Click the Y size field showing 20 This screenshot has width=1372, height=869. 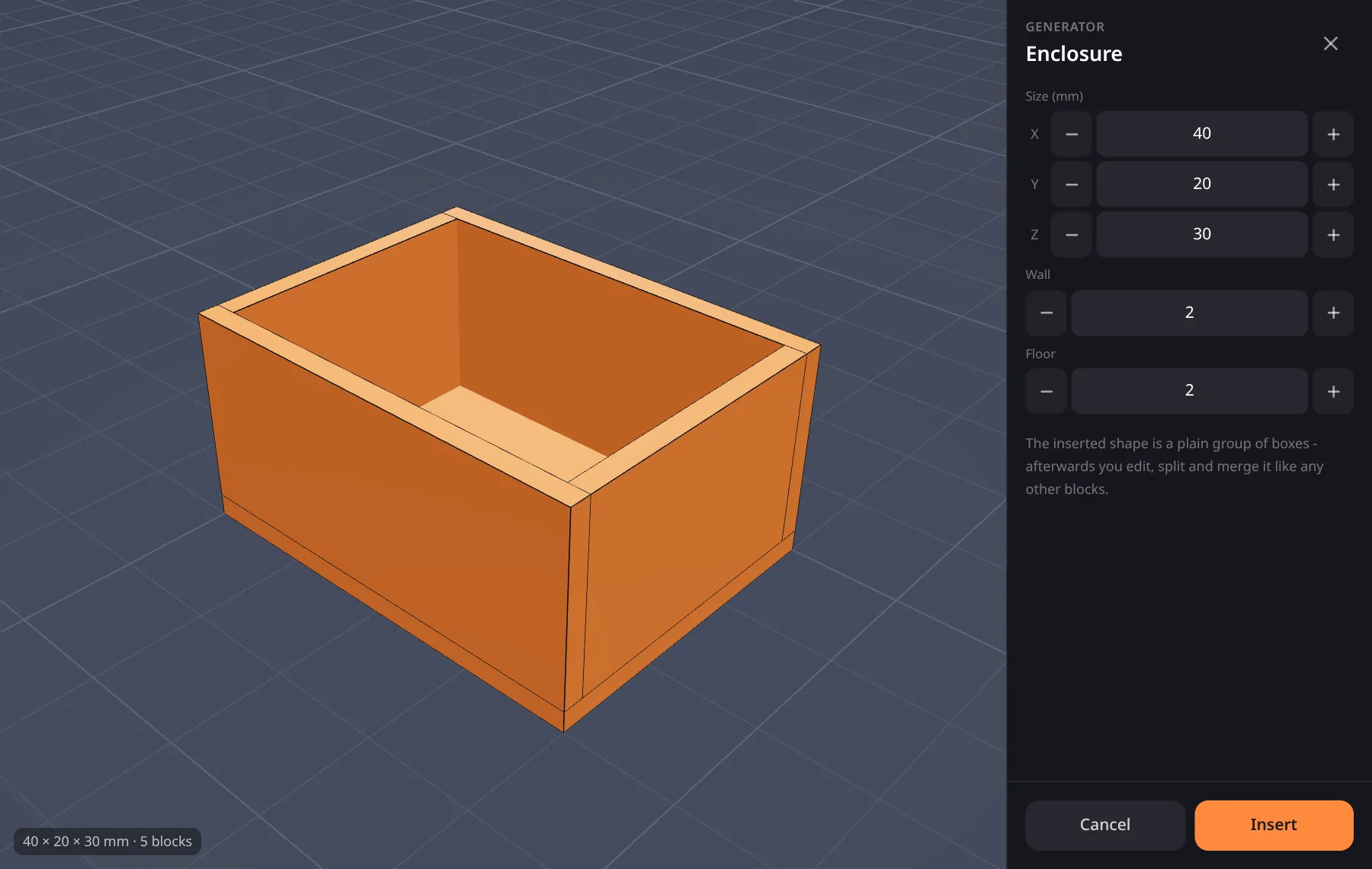point(1202,184)
